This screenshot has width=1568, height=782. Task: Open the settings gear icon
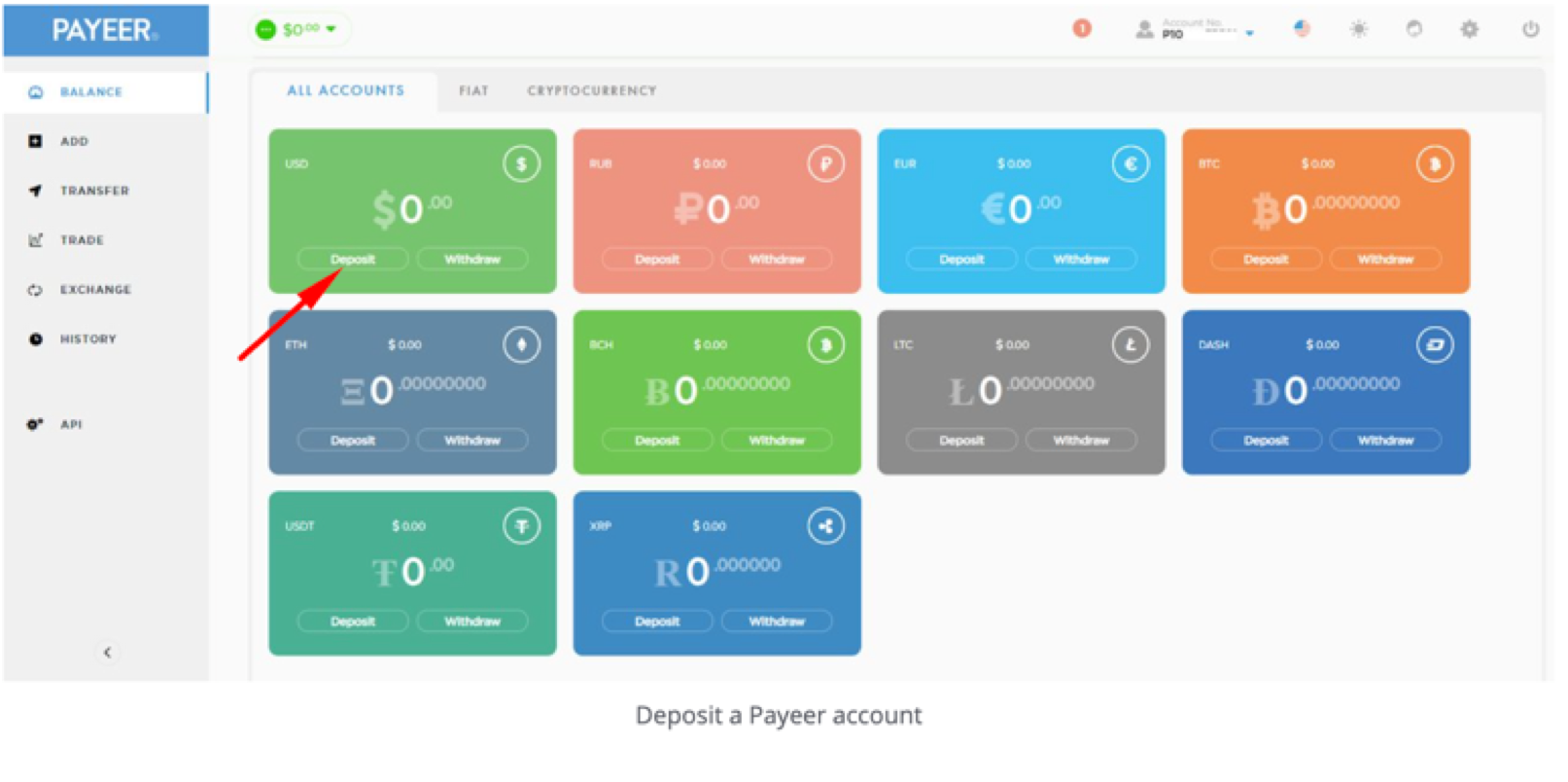1469,29
